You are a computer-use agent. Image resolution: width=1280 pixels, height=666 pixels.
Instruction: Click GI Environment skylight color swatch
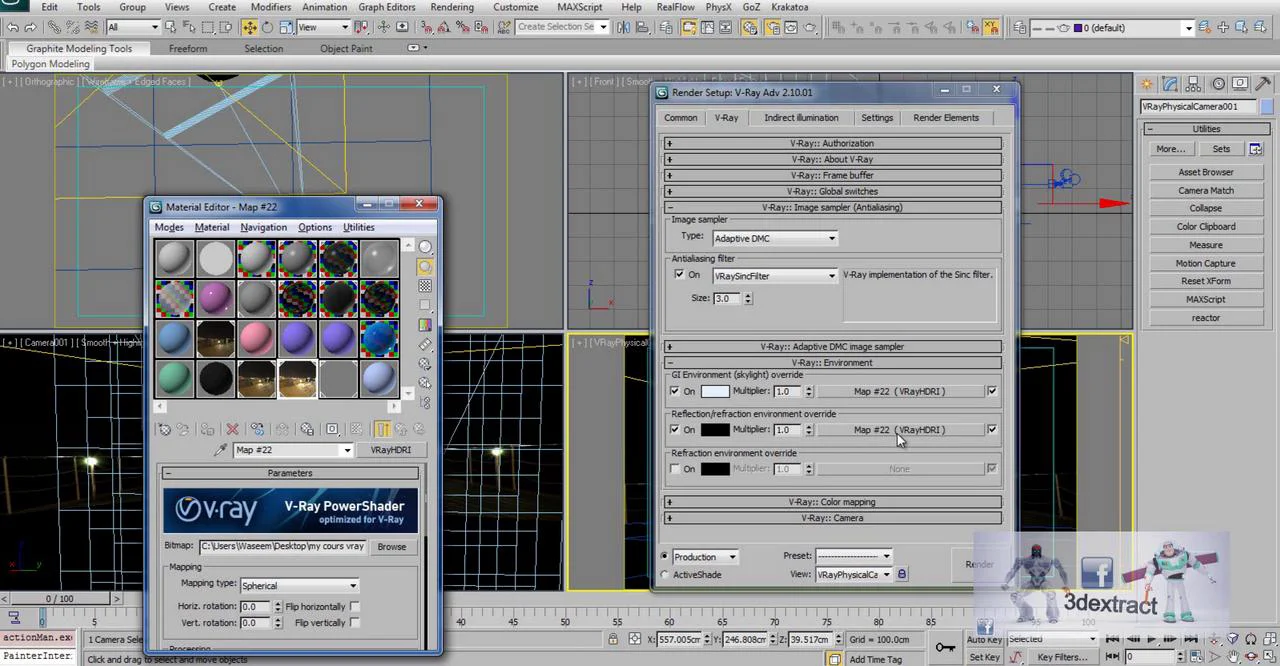[715, 391]
